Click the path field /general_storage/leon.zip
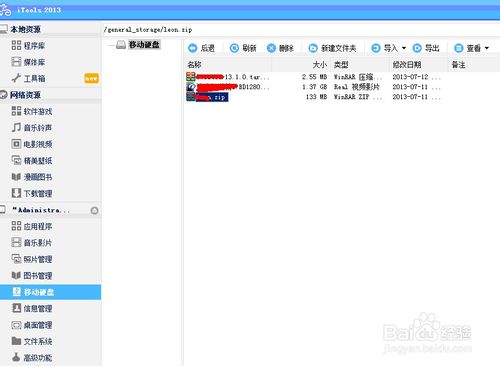The height and width of the screenshot is (366, 500). click(x=148, y=30)
